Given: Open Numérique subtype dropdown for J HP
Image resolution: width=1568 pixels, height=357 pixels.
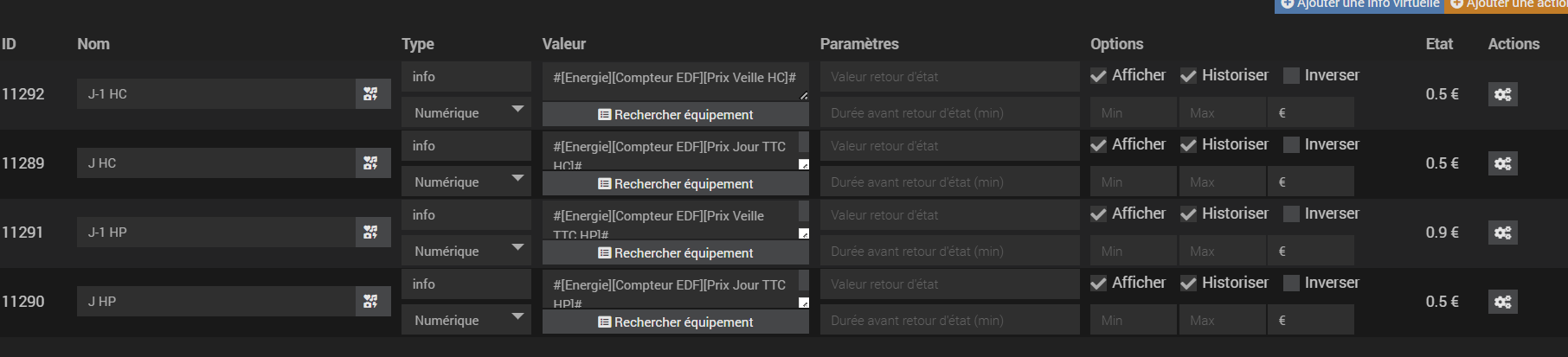Looking at the screenshot, I should pyautogui.click(x=466, y=320).
